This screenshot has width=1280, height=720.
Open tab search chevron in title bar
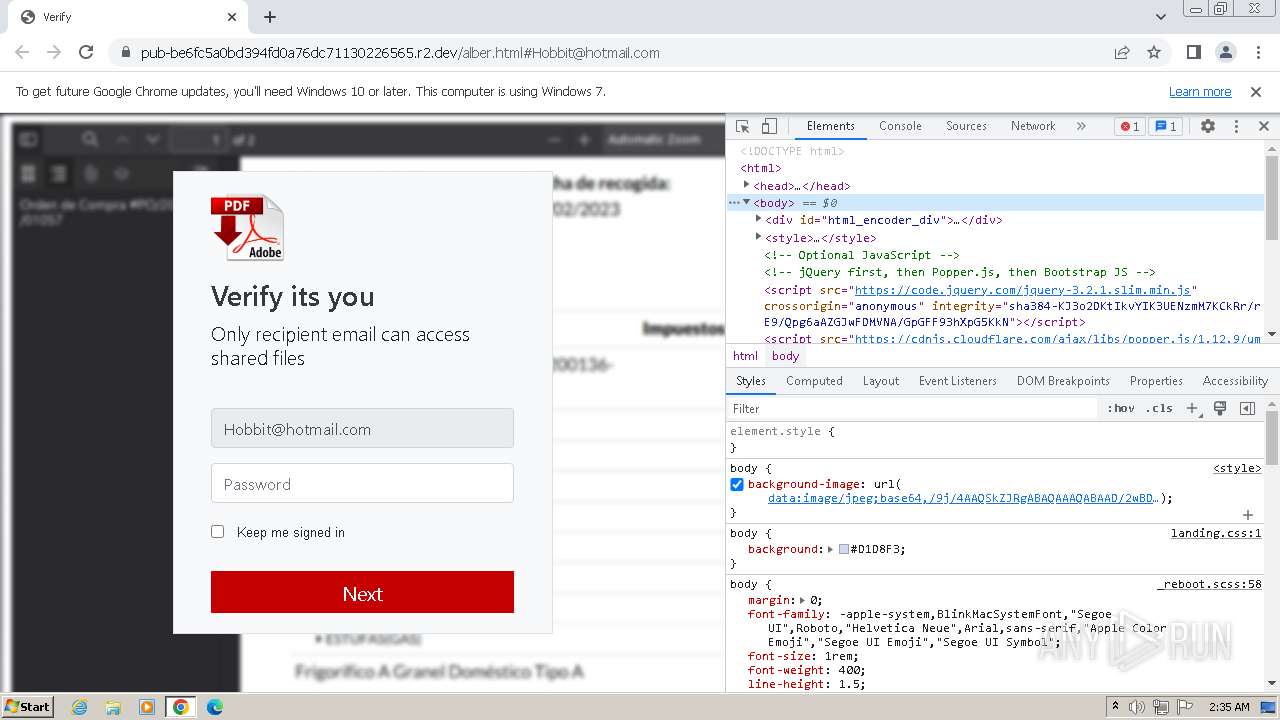1161,17
